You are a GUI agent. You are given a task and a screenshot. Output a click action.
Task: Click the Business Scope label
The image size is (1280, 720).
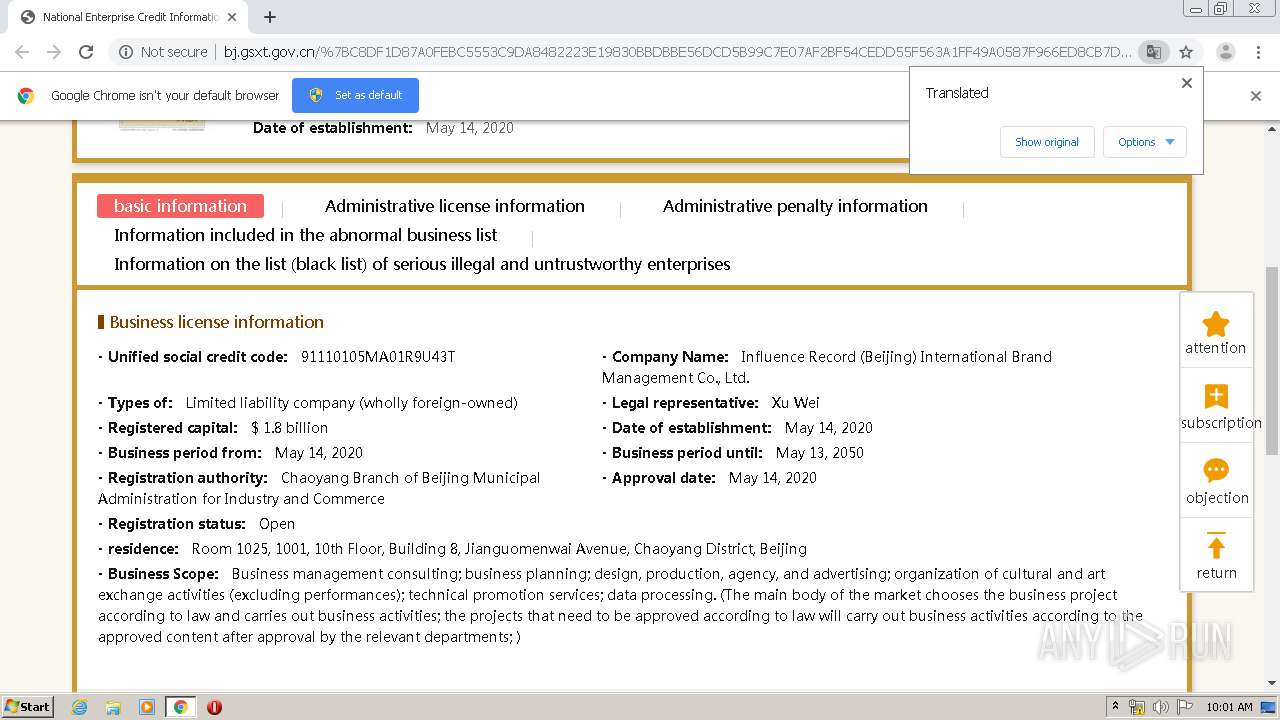click(x=163, y=574)
